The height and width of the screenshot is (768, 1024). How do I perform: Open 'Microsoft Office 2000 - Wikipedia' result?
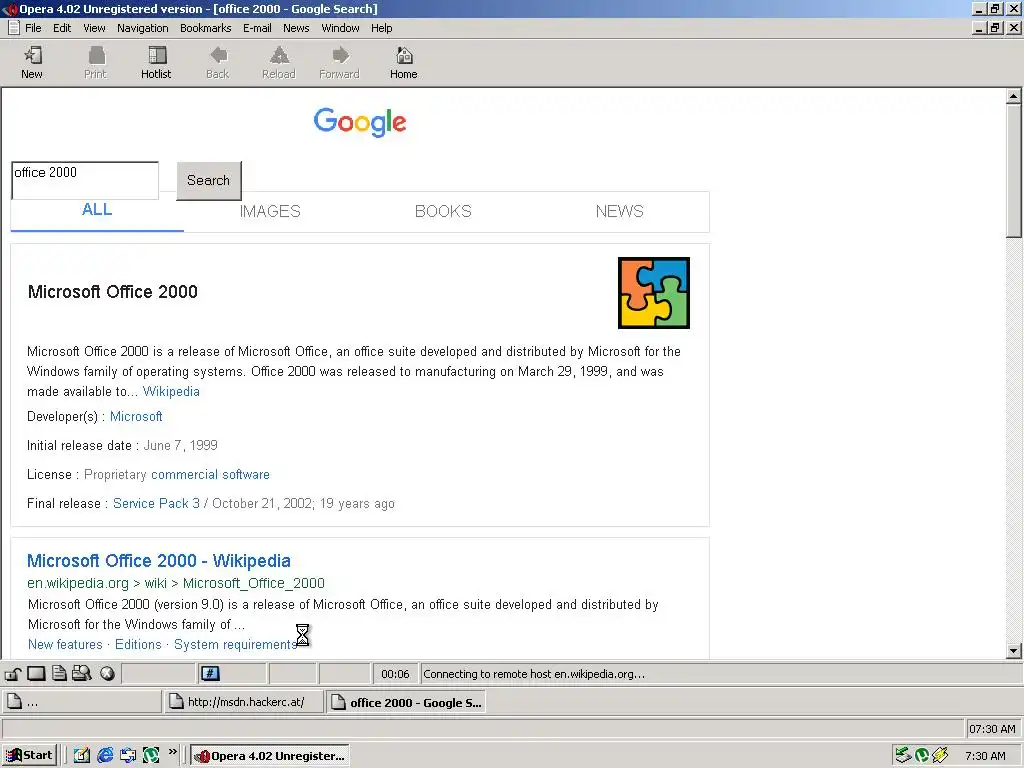tap(159, 561)
